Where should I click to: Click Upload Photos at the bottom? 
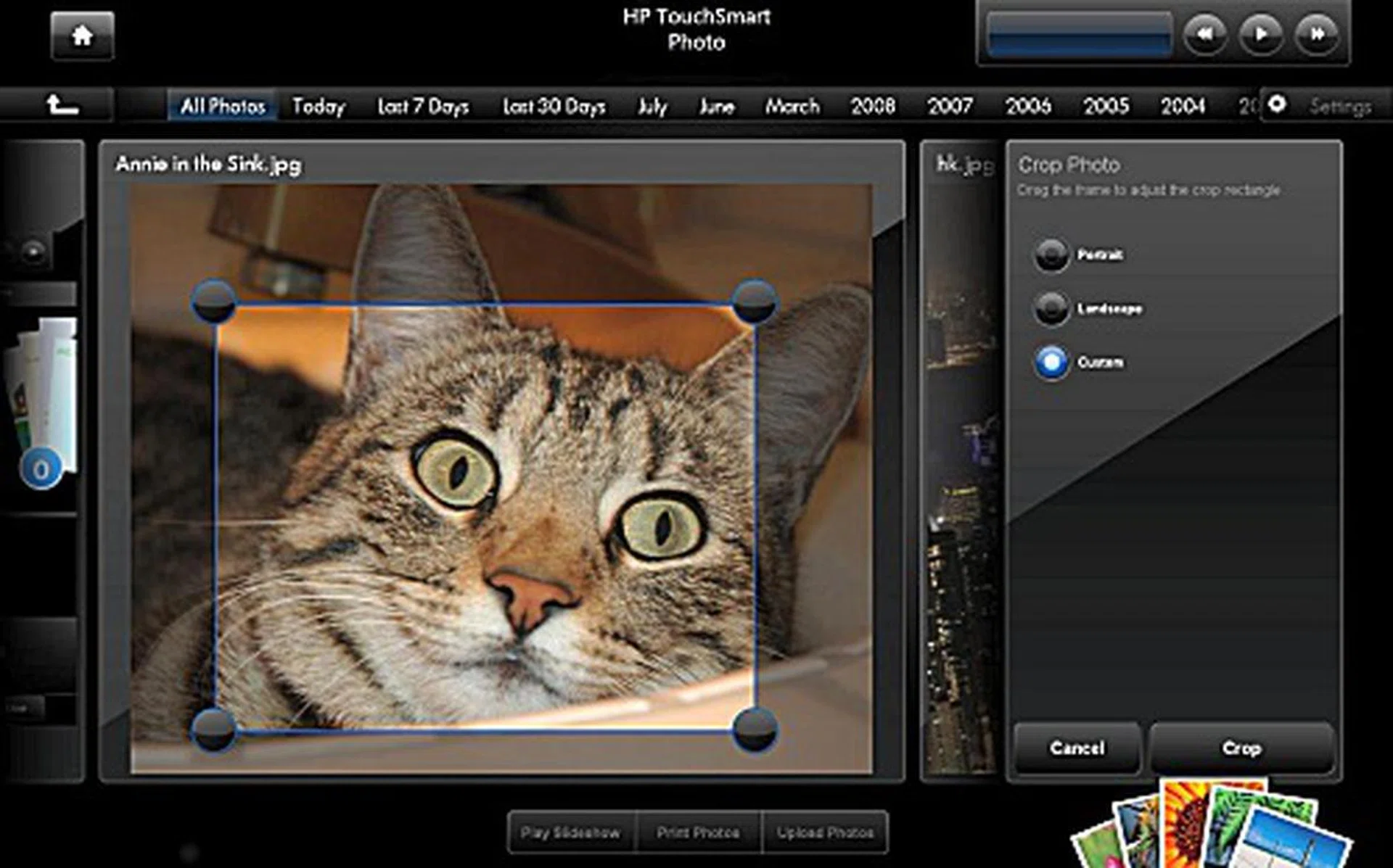826,832
